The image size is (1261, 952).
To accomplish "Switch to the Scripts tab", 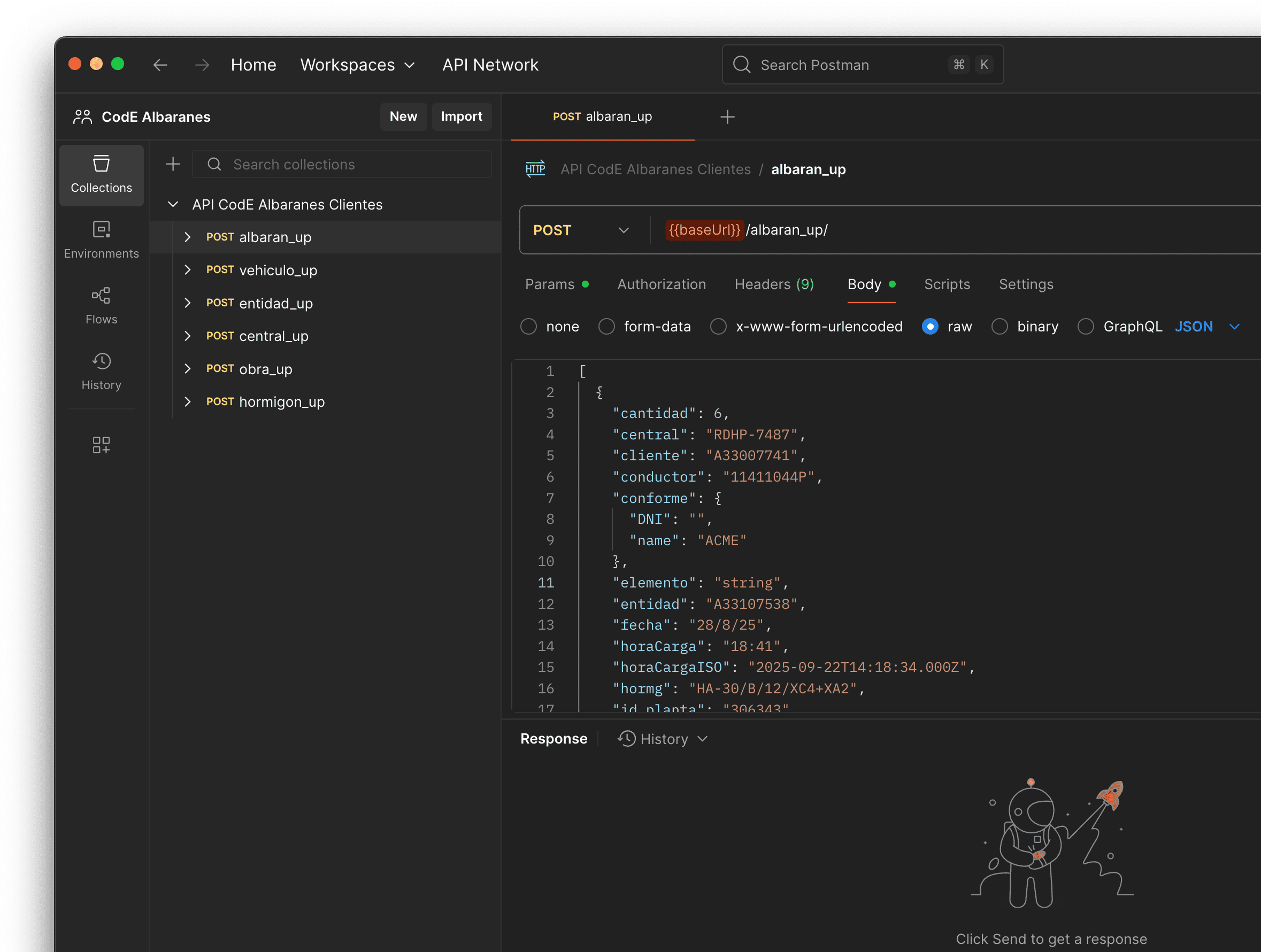I will coord(947,284).
